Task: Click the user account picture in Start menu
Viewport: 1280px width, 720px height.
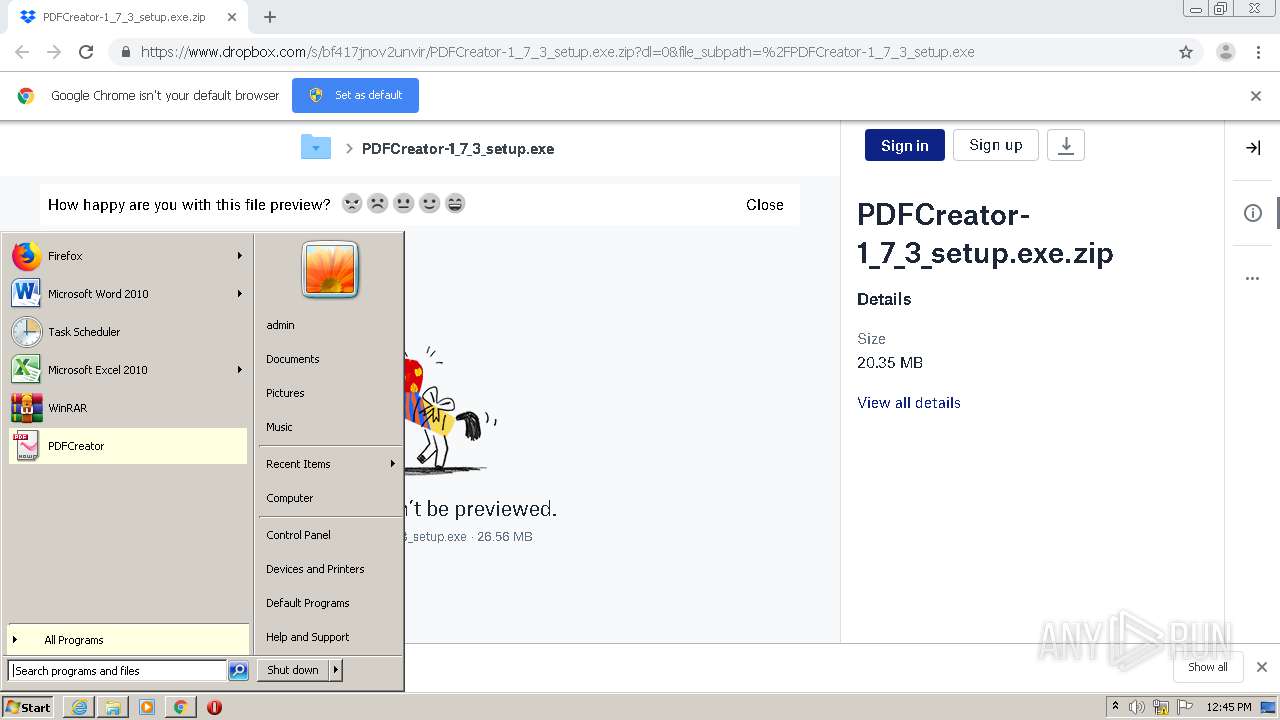Action: click(330, 270)
